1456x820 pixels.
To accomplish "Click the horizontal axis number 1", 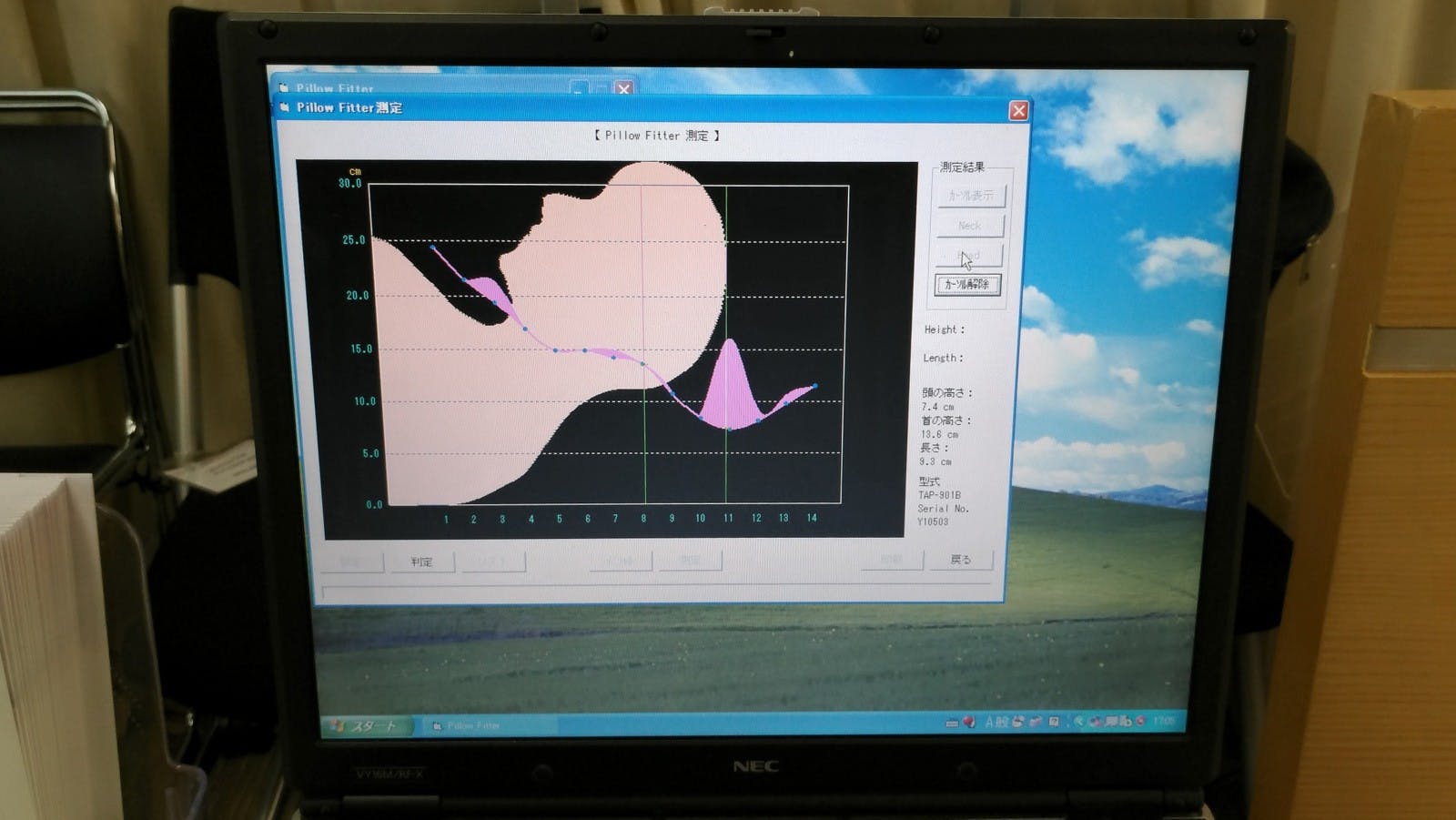I will (x=446, y=520).
